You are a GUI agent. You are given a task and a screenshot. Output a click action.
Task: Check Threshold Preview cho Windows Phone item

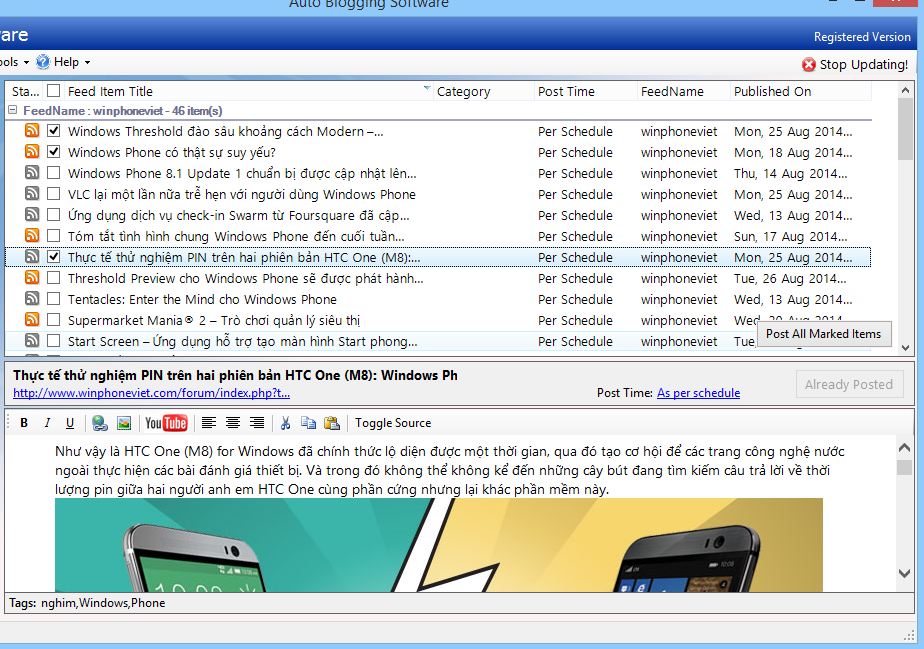click(54, 278)
